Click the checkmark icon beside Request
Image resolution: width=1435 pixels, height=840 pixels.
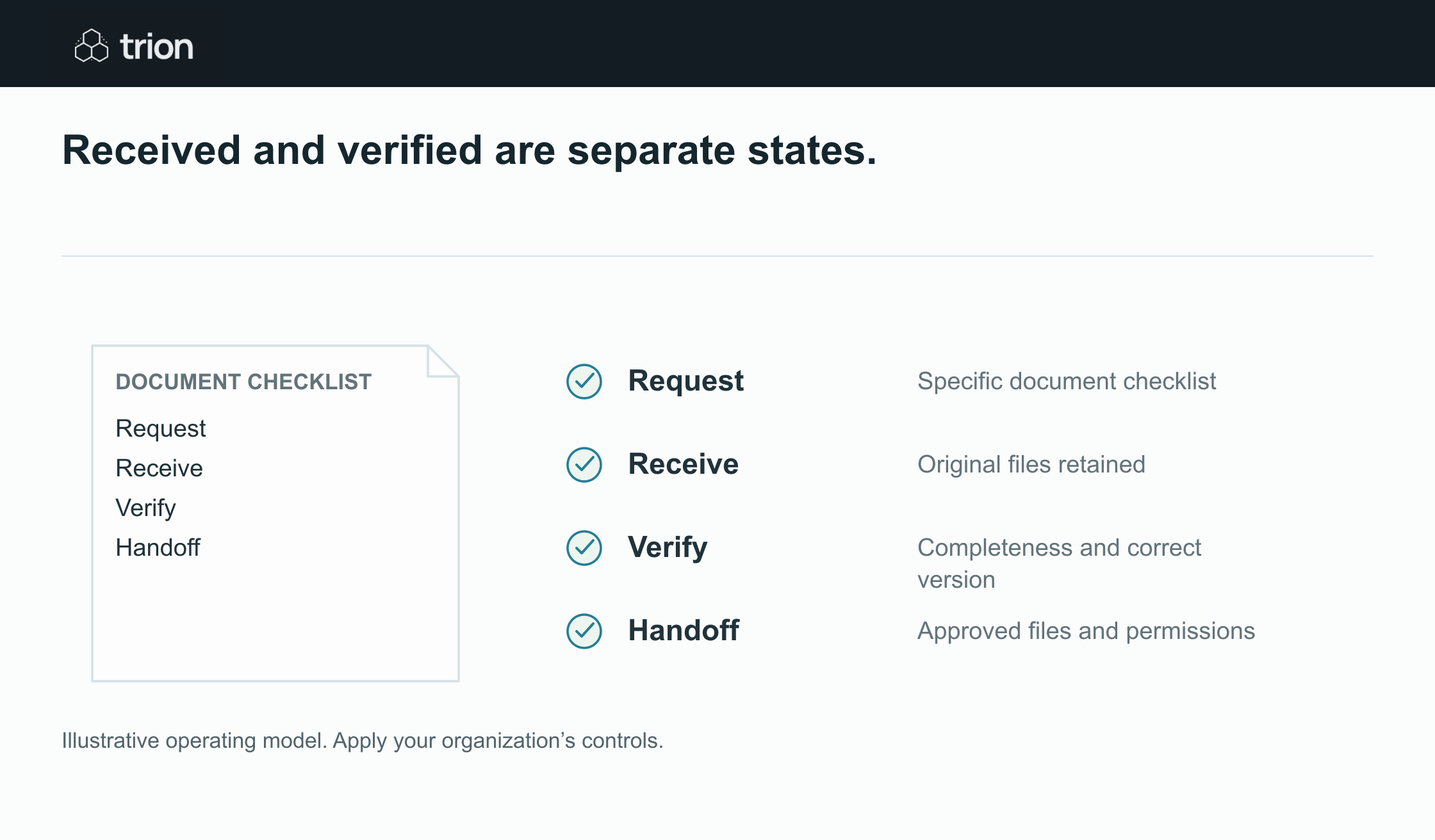click(x=584, y=382)
